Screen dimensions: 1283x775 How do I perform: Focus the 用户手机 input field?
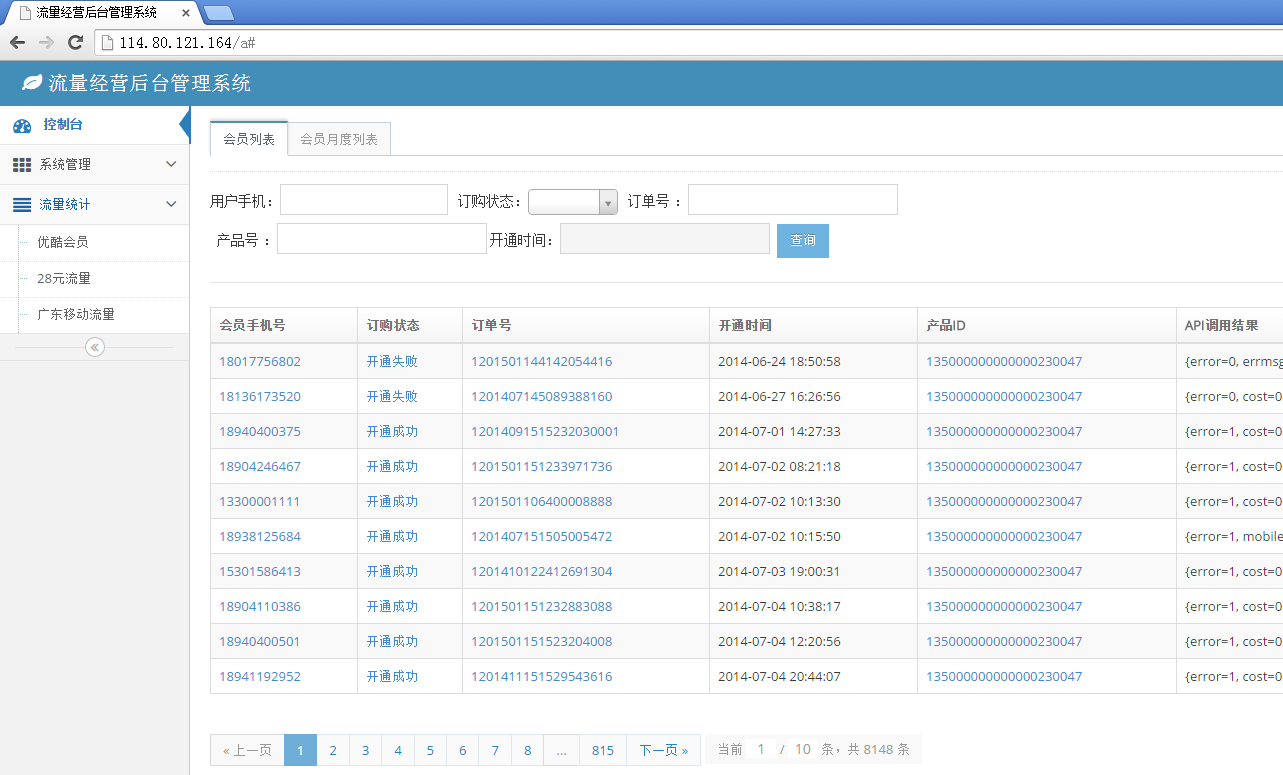364,200
